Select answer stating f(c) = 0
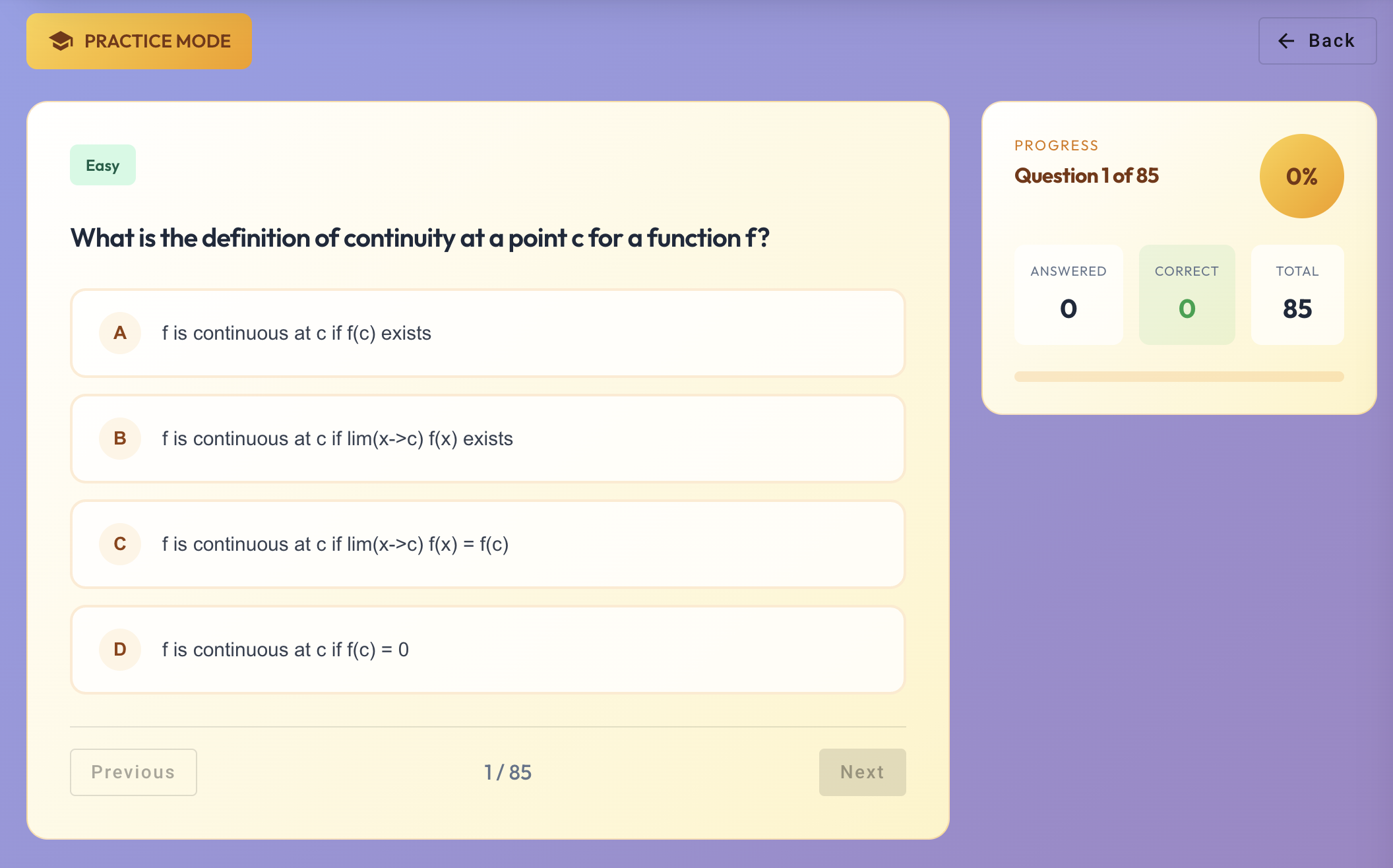This screenshot has height=868, width=1393. click(488, 650)
